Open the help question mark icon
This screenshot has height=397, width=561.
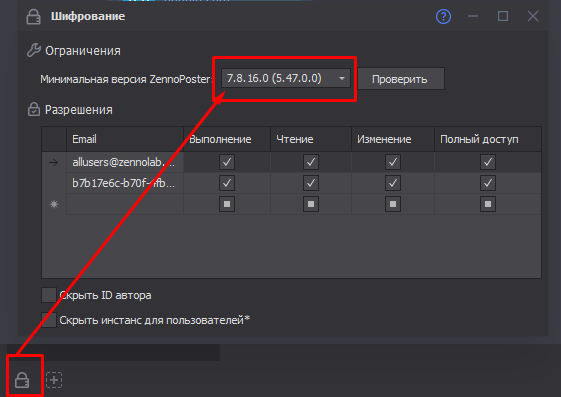443,16
